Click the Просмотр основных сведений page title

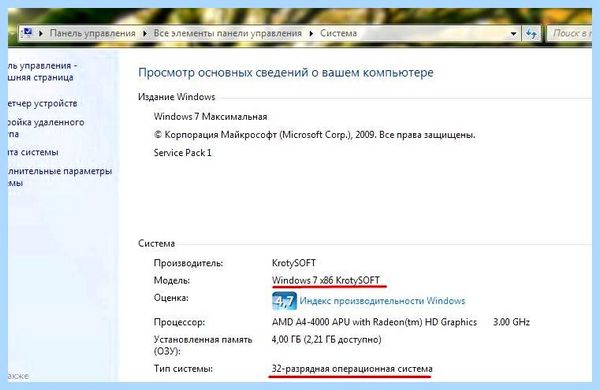(286, 72)
